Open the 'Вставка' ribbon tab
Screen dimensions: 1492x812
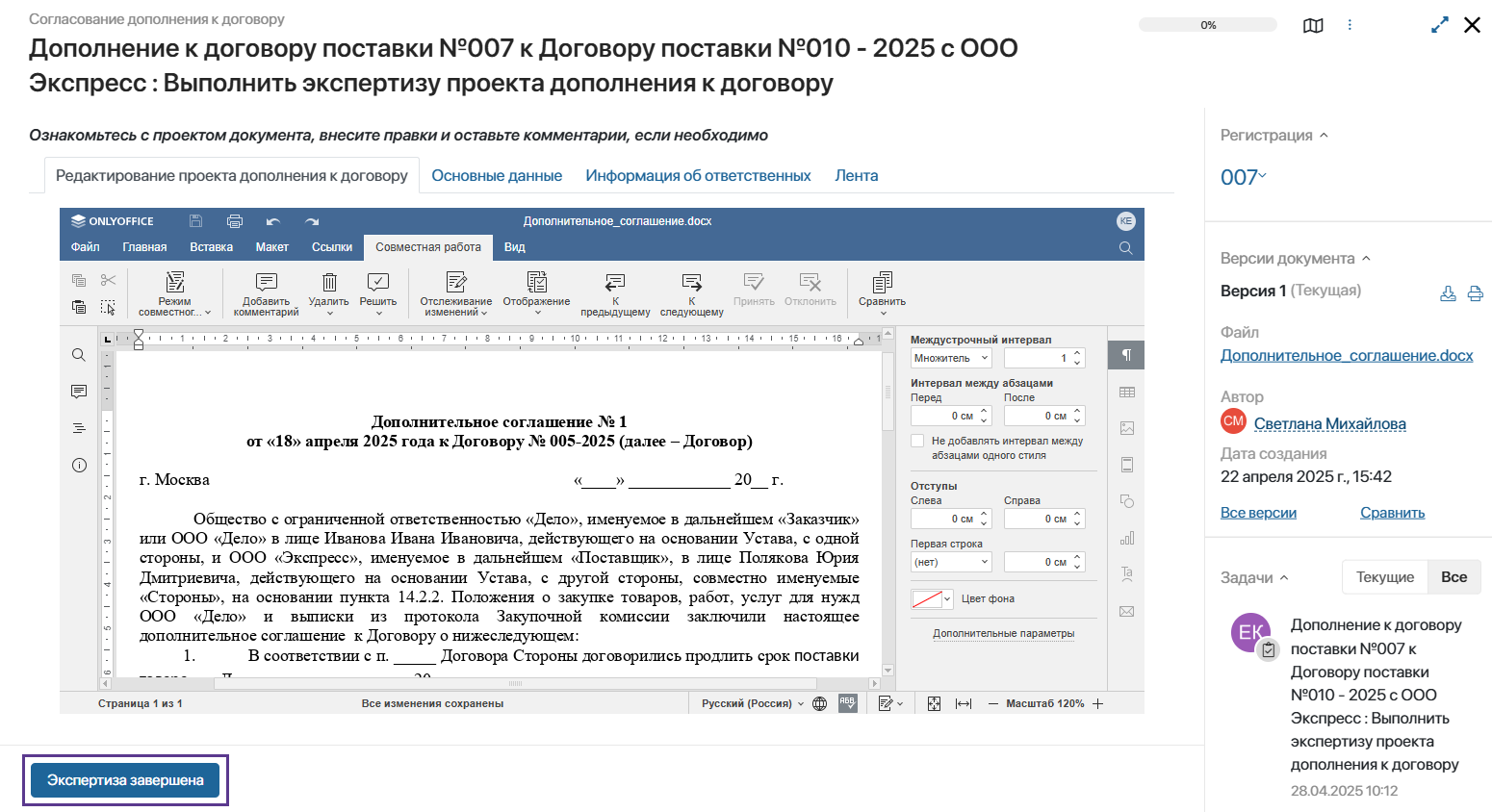[x=211, y=247]
